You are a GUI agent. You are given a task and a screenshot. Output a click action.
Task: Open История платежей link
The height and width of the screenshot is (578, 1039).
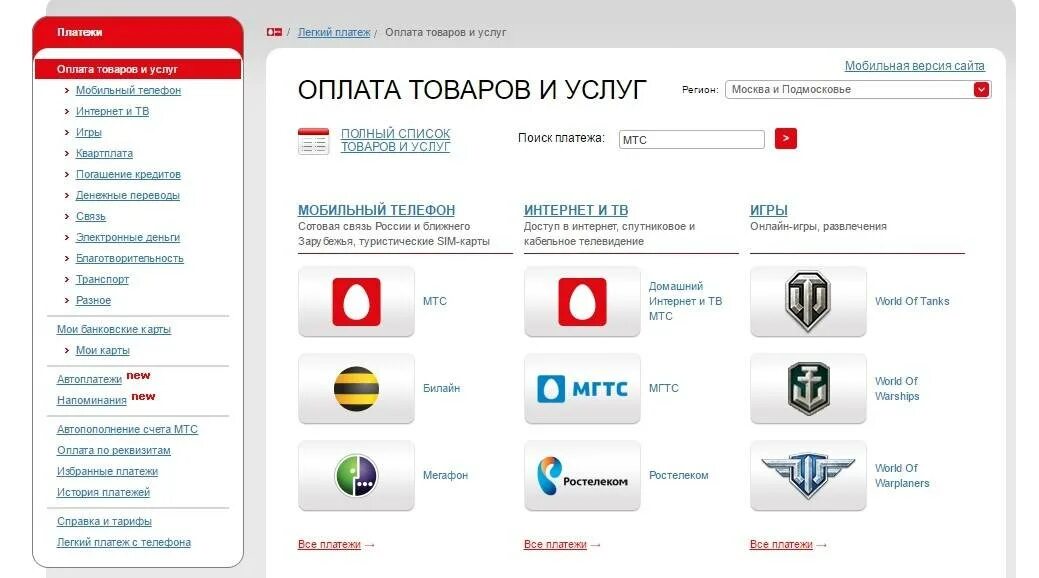[103, 492]
